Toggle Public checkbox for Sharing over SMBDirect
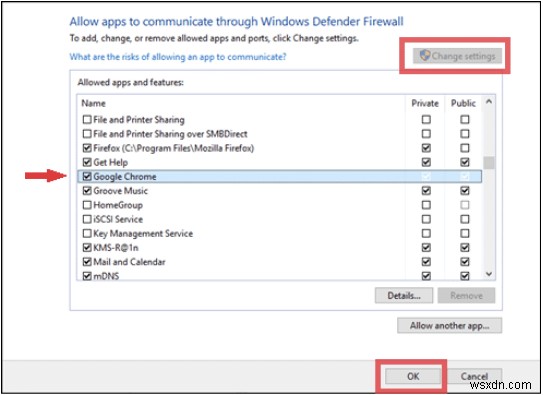Screen dimensions: 543x395 click(465, 134)
